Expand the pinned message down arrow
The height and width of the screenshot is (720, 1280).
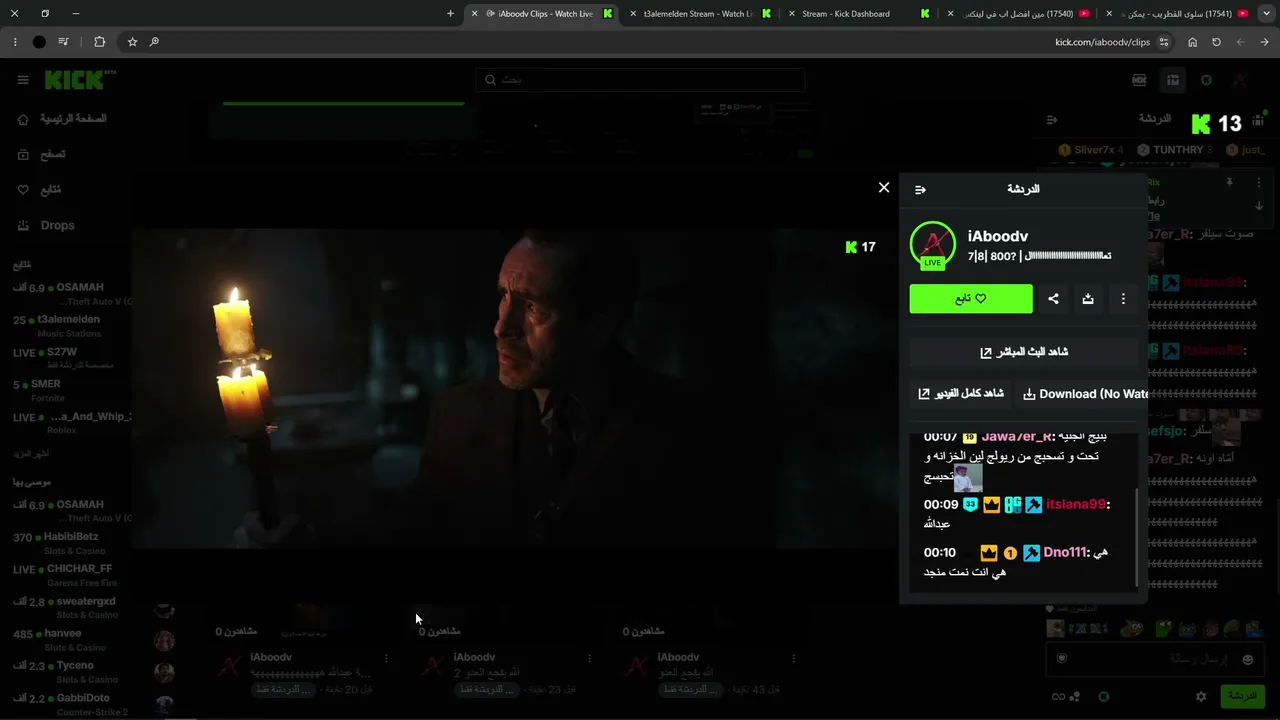pyautogui.click(x=1259, y=206)
